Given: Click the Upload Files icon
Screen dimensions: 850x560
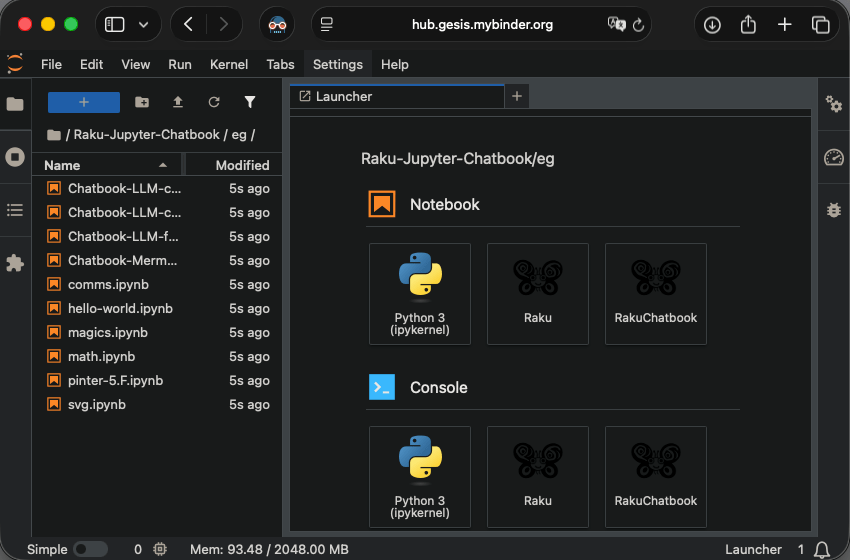Looking at the screenshot, I should (178, 102).
